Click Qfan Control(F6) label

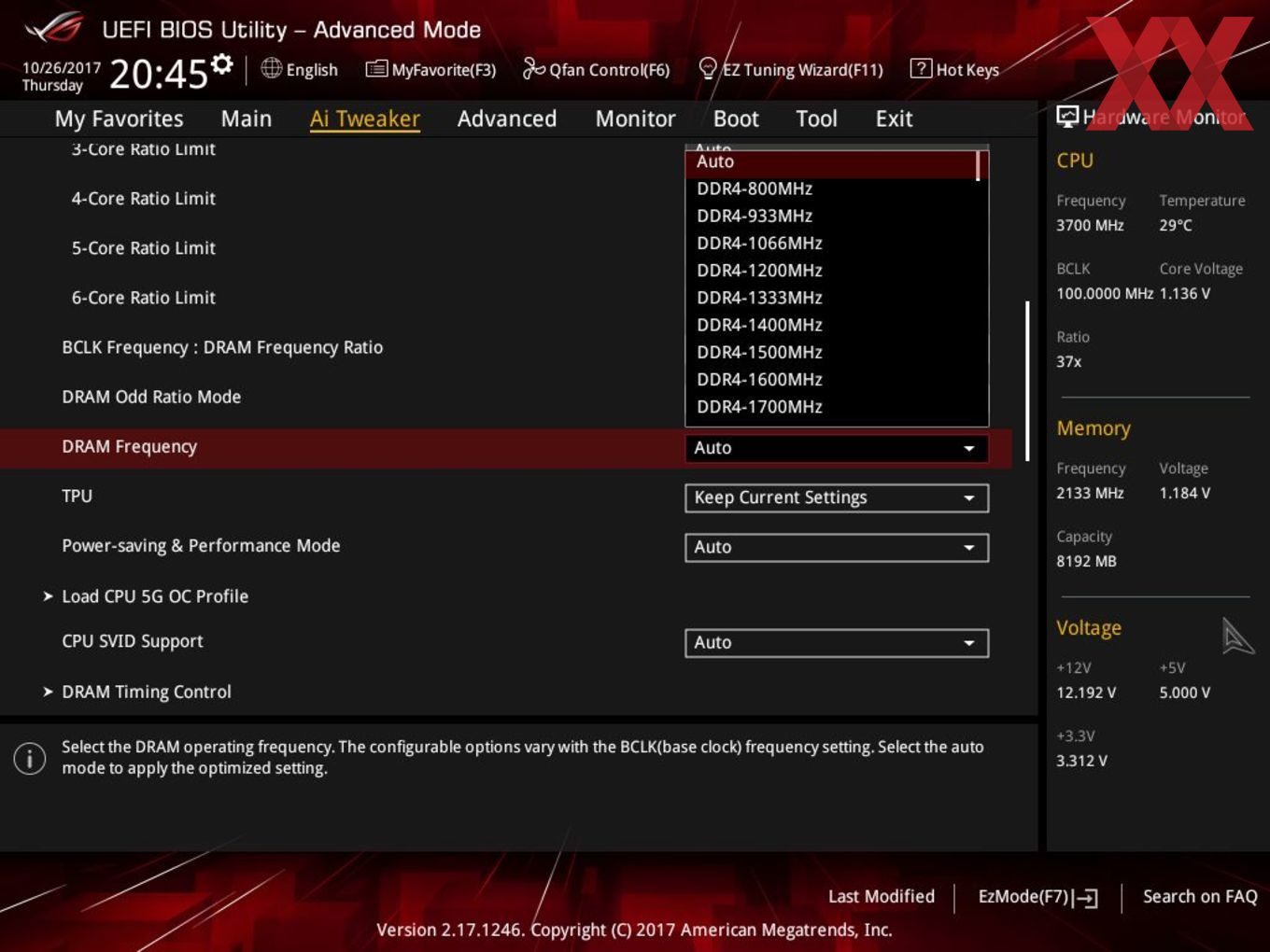click(610, 70)
